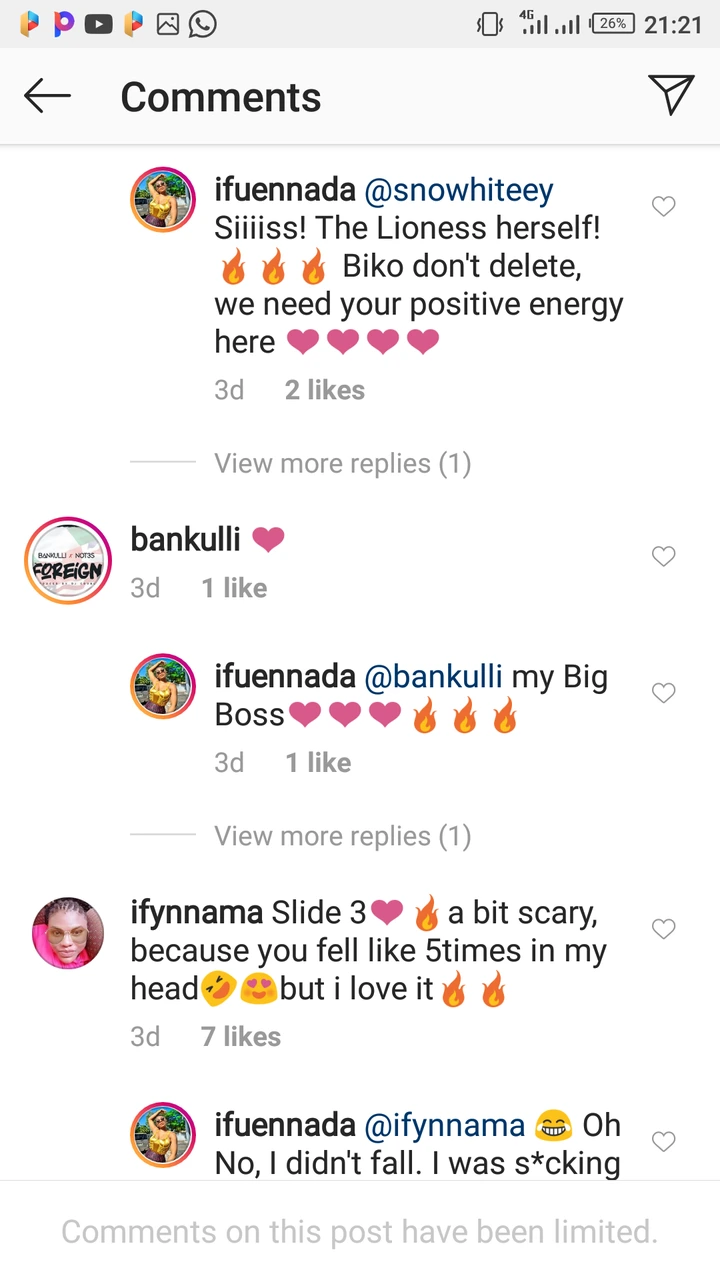Viewport: 720px width, 1280px height.
Task: Open direct share paper-plane icon
Action: click(671, 95)
